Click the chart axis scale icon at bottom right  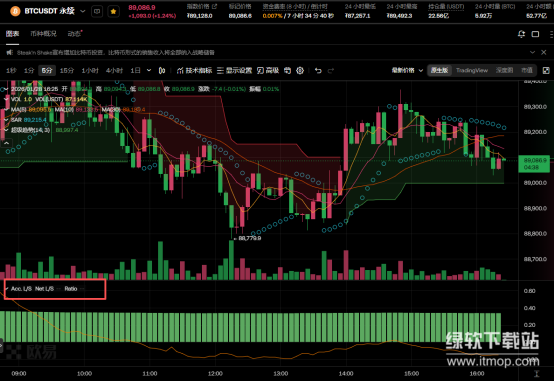click(536, 374)
